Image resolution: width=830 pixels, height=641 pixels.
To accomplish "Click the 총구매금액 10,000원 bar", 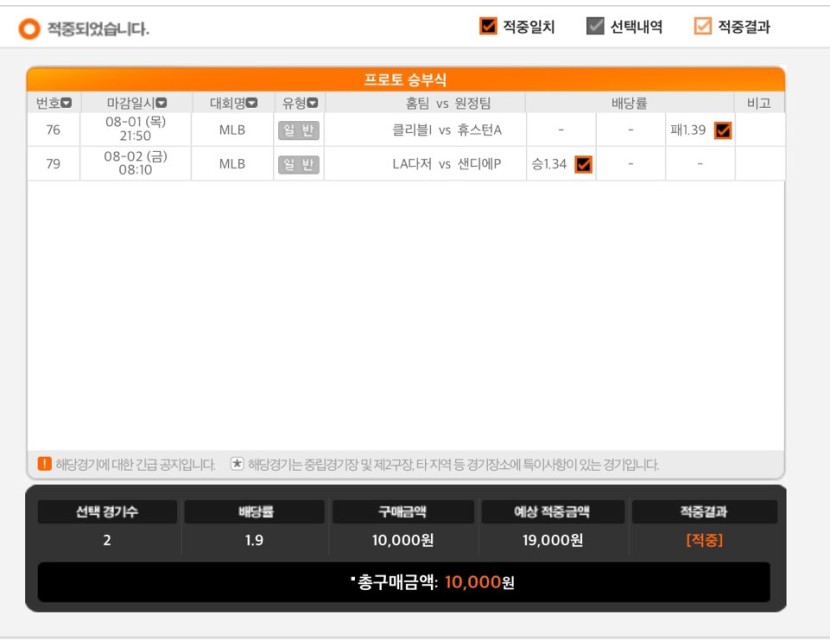I will point(404,582).
